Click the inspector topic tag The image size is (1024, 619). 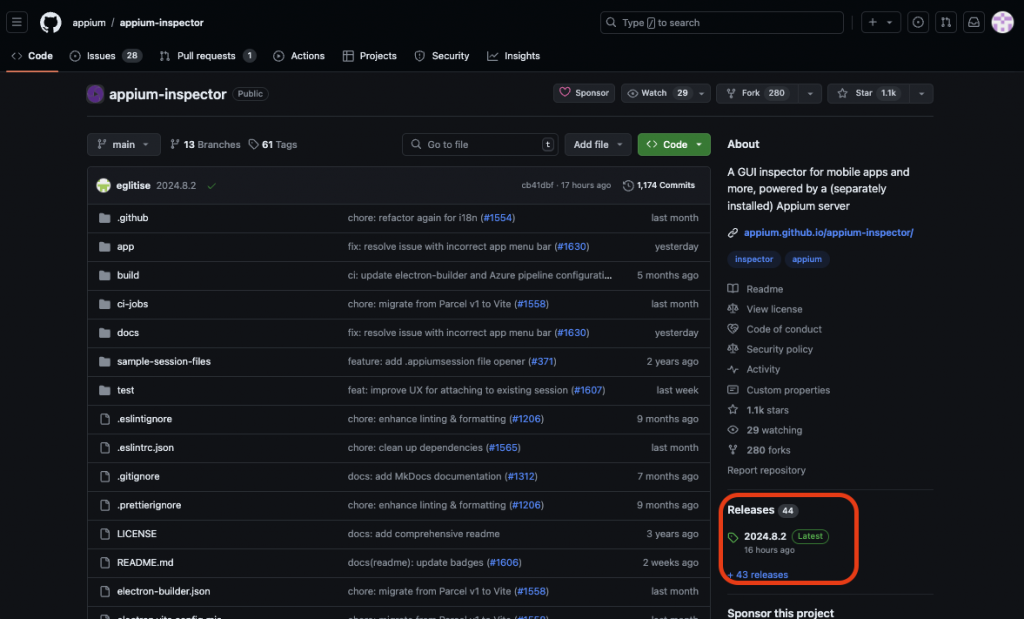(x=754, y=259)
